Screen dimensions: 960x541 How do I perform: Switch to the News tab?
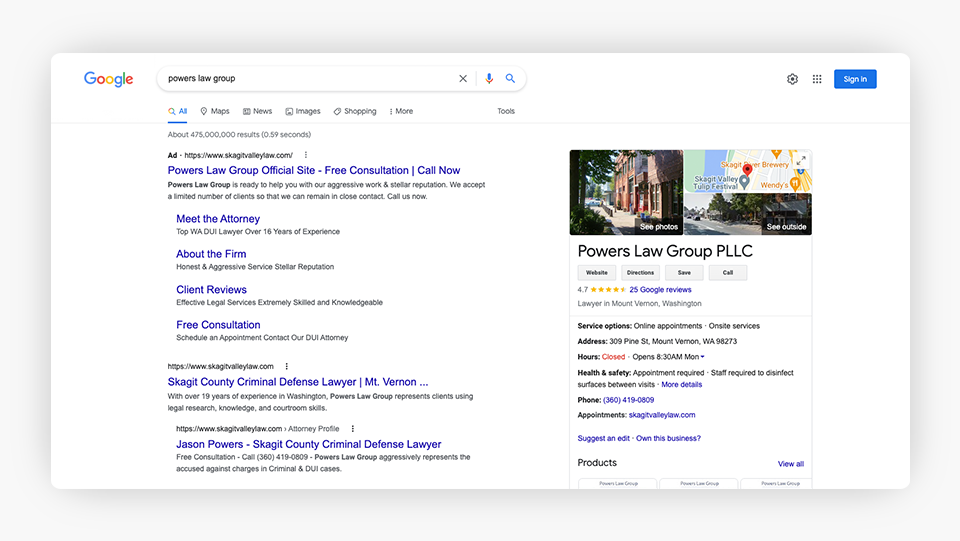point(257,111)
